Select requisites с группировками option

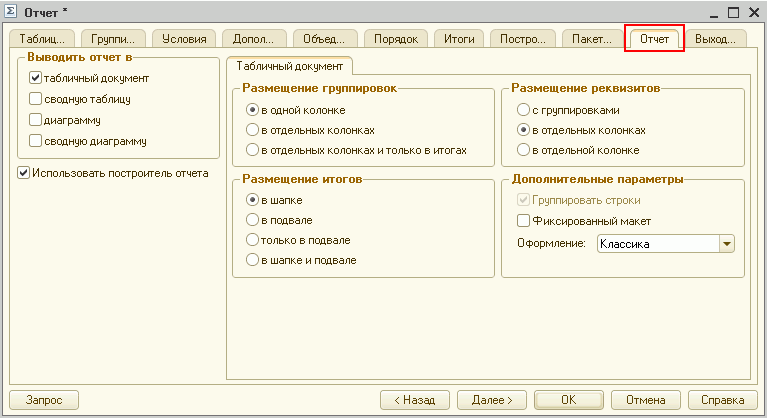(x=523, y=110)
